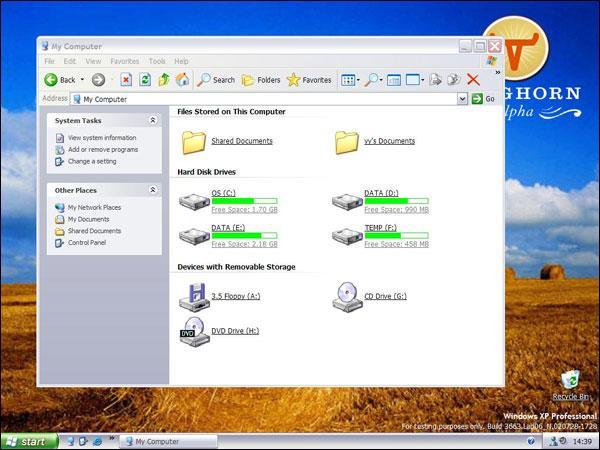Open My Documents in Other Places

click(x=88, y=219)
